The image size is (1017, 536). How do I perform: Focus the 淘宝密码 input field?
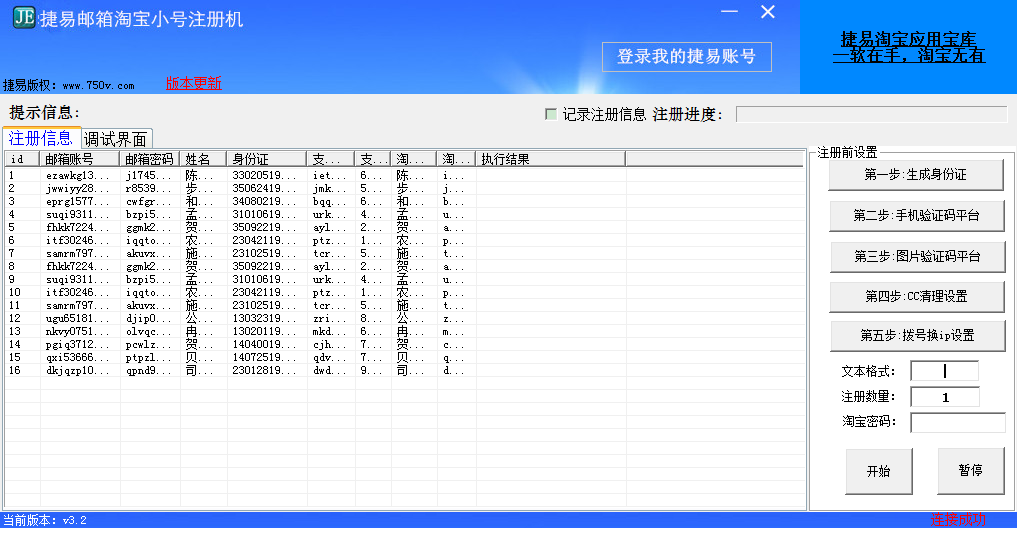957,422
